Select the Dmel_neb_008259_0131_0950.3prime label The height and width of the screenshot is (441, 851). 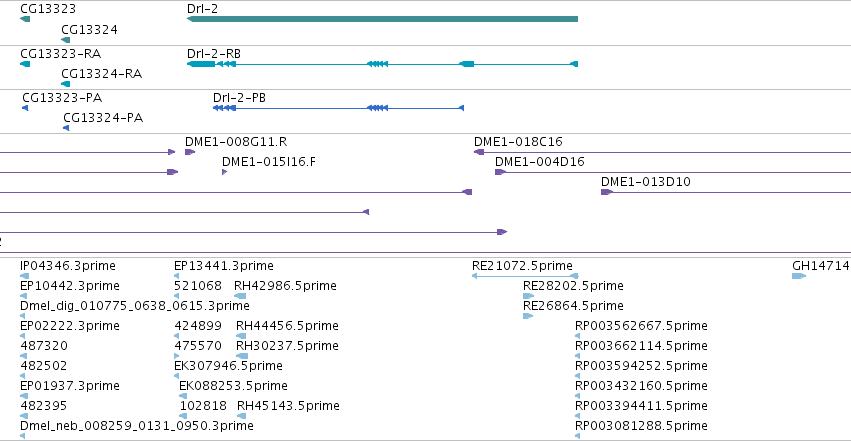pos(137,425)
